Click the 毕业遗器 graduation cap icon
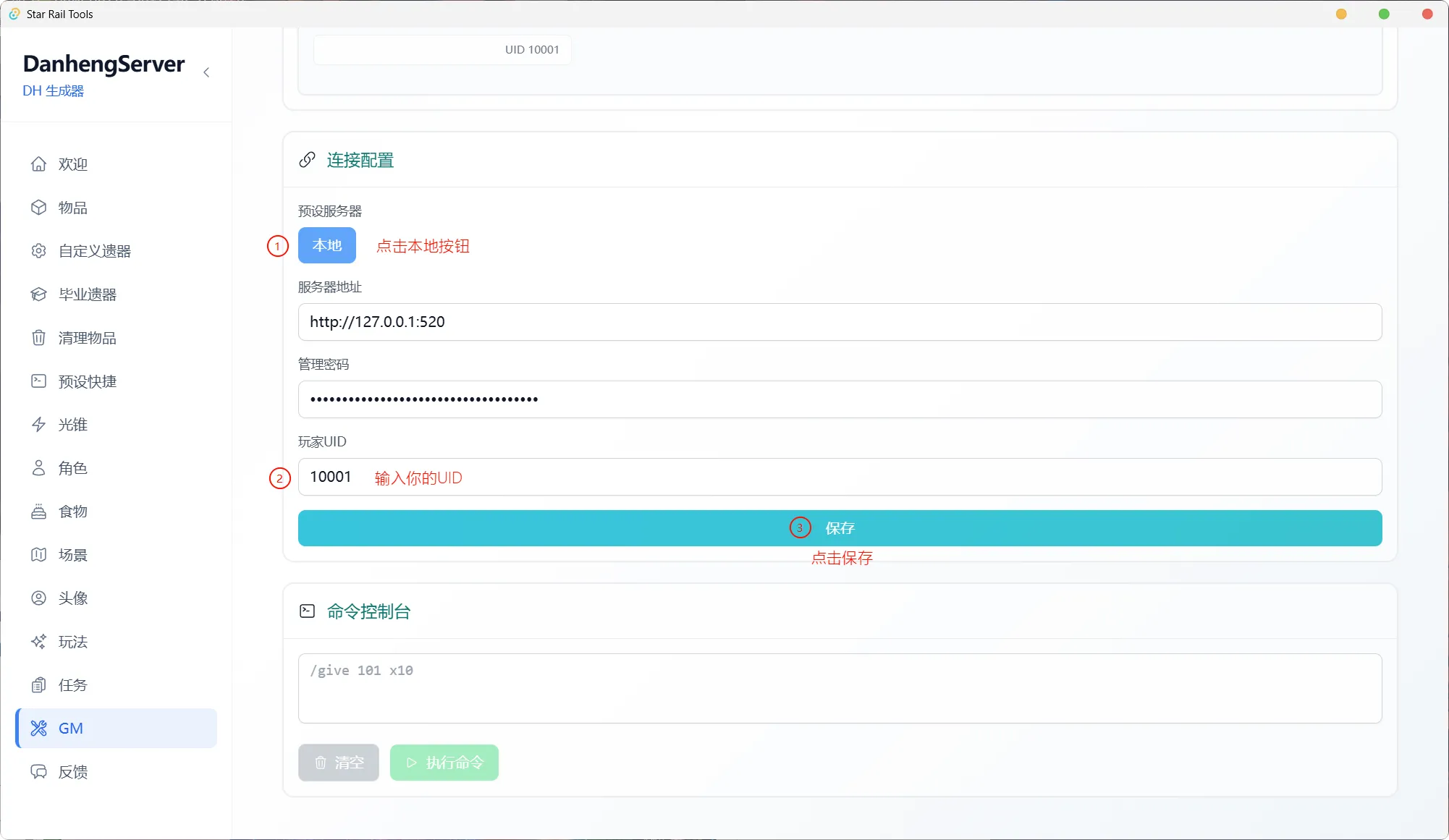 pyautogui.click(x=39, y=294)
